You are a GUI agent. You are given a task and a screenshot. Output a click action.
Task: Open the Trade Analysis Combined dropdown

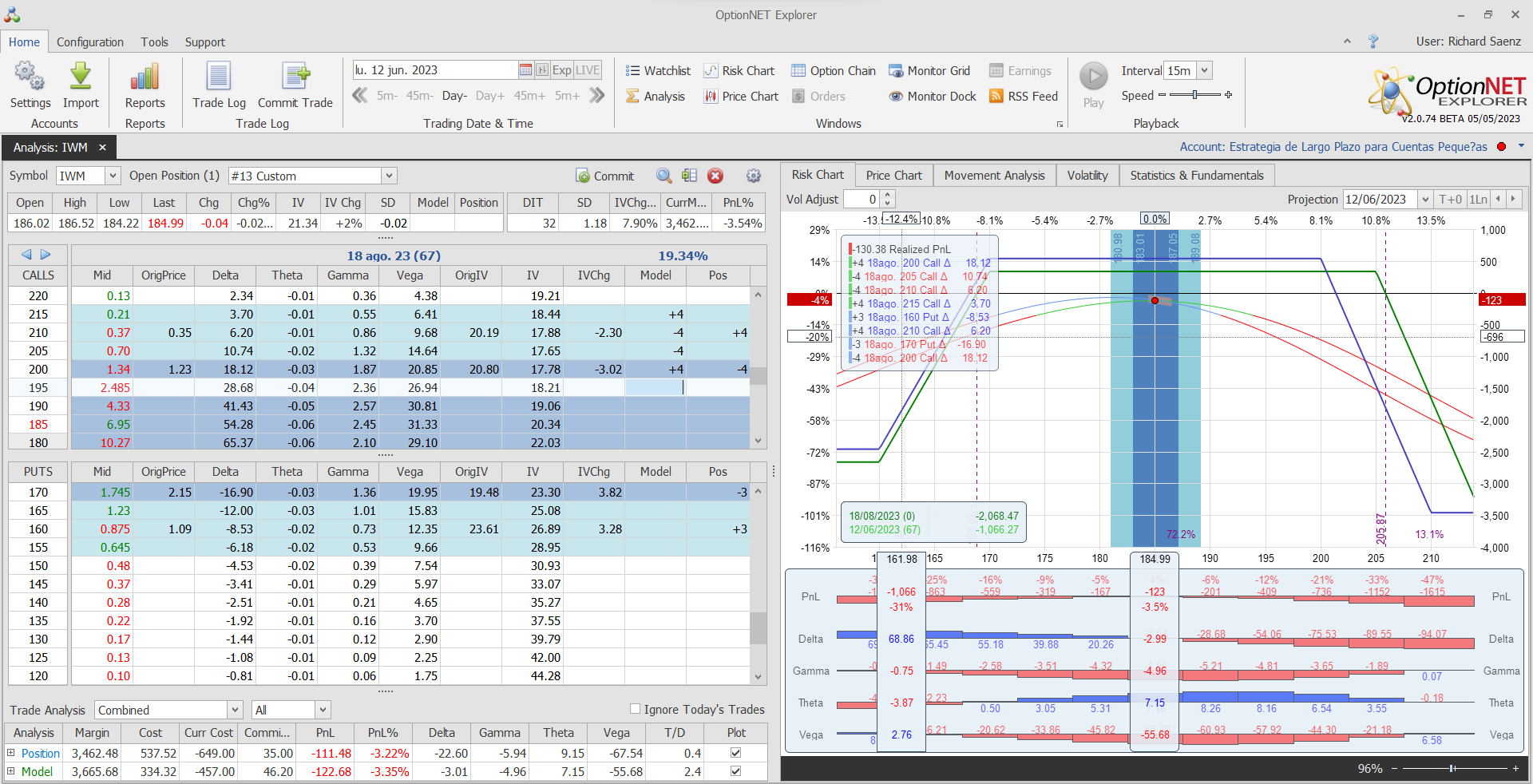pyautogui.click(x=235, y=710)
